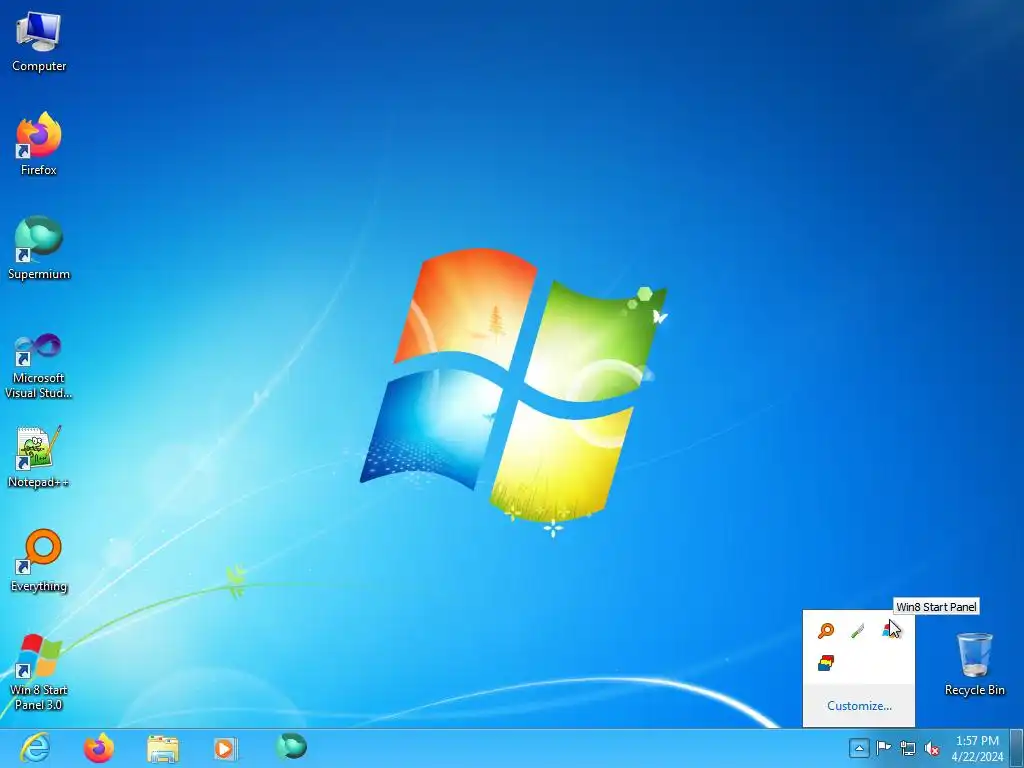Image resolution: width=1024 pixels, height=768 pixels.
Task: Click the muted volume speaker icon
Action: [932, 748]
